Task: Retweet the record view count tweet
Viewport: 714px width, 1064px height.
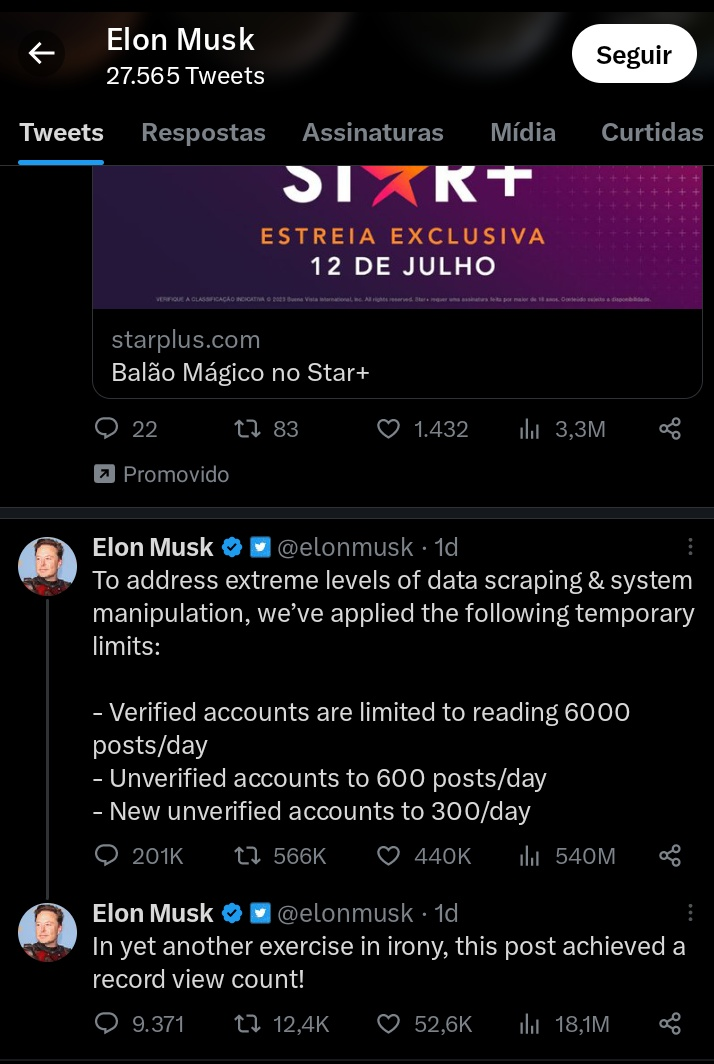Action: (245, 1023)
